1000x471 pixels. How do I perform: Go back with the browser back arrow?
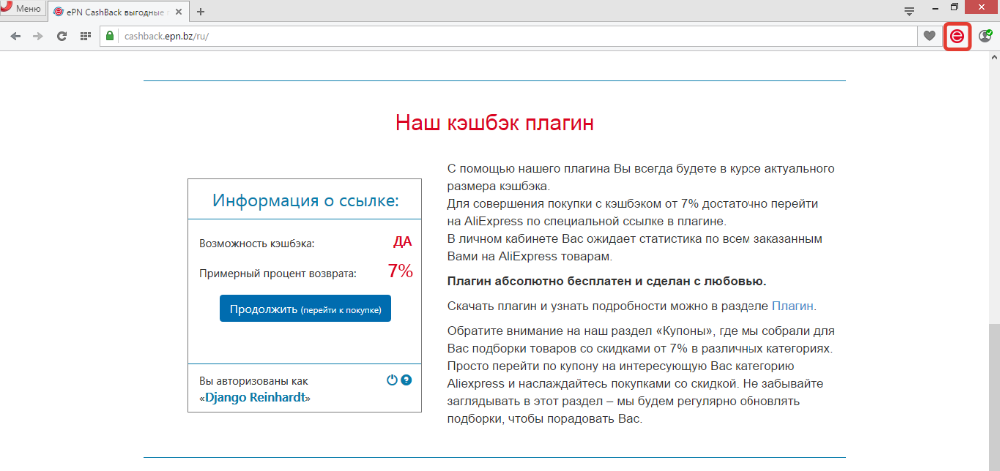[x=16, y=36]
